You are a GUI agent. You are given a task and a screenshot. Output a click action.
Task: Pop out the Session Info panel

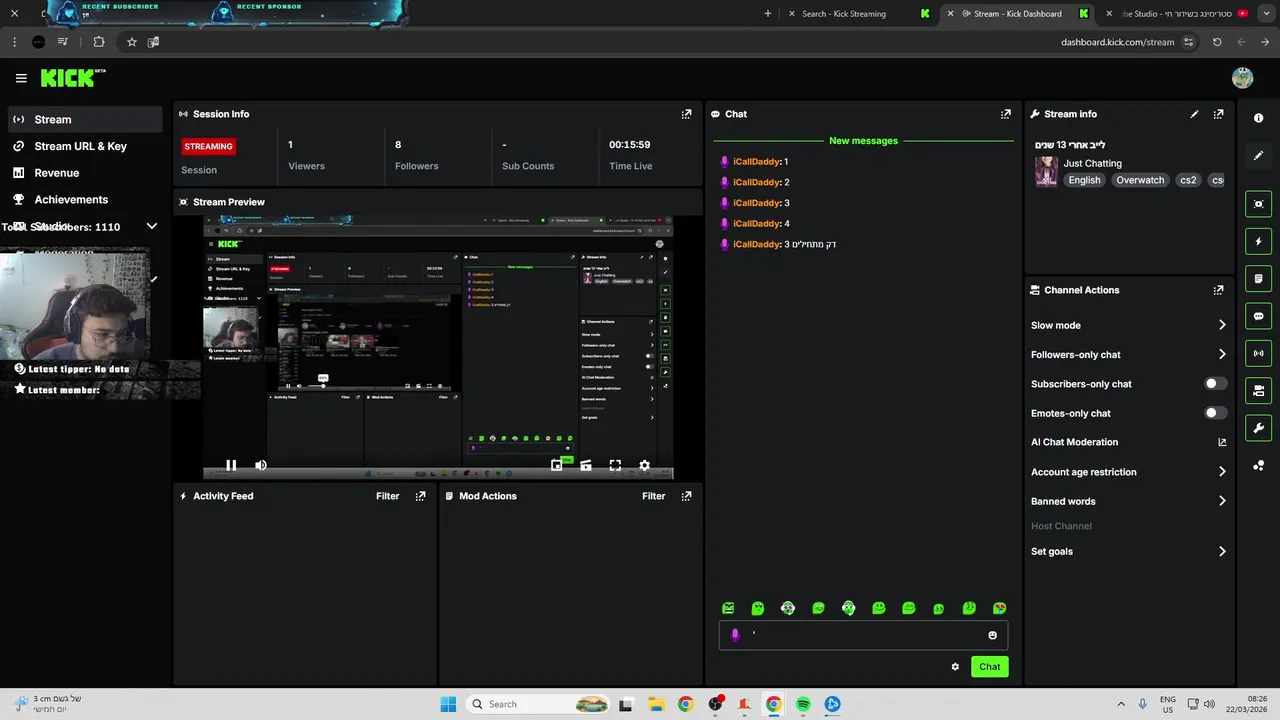click(x=686, y=114)
